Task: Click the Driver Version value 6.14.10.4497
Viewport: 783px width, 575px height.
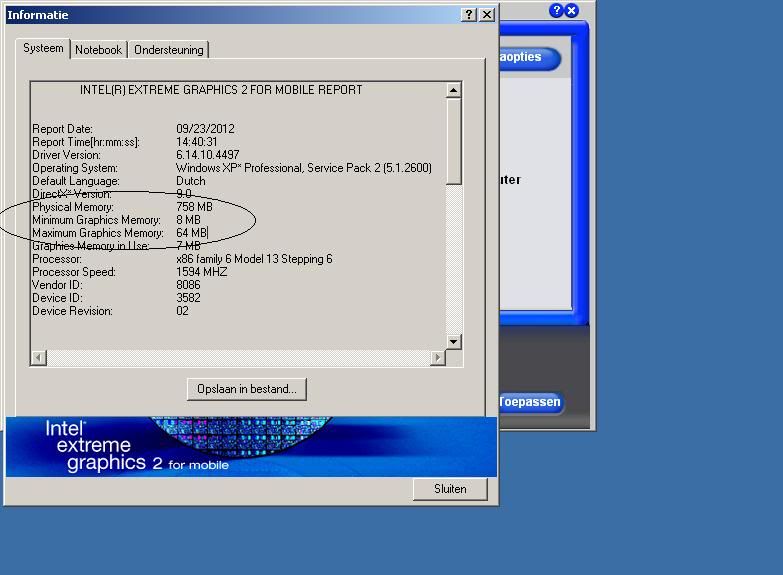Action: 207,155
